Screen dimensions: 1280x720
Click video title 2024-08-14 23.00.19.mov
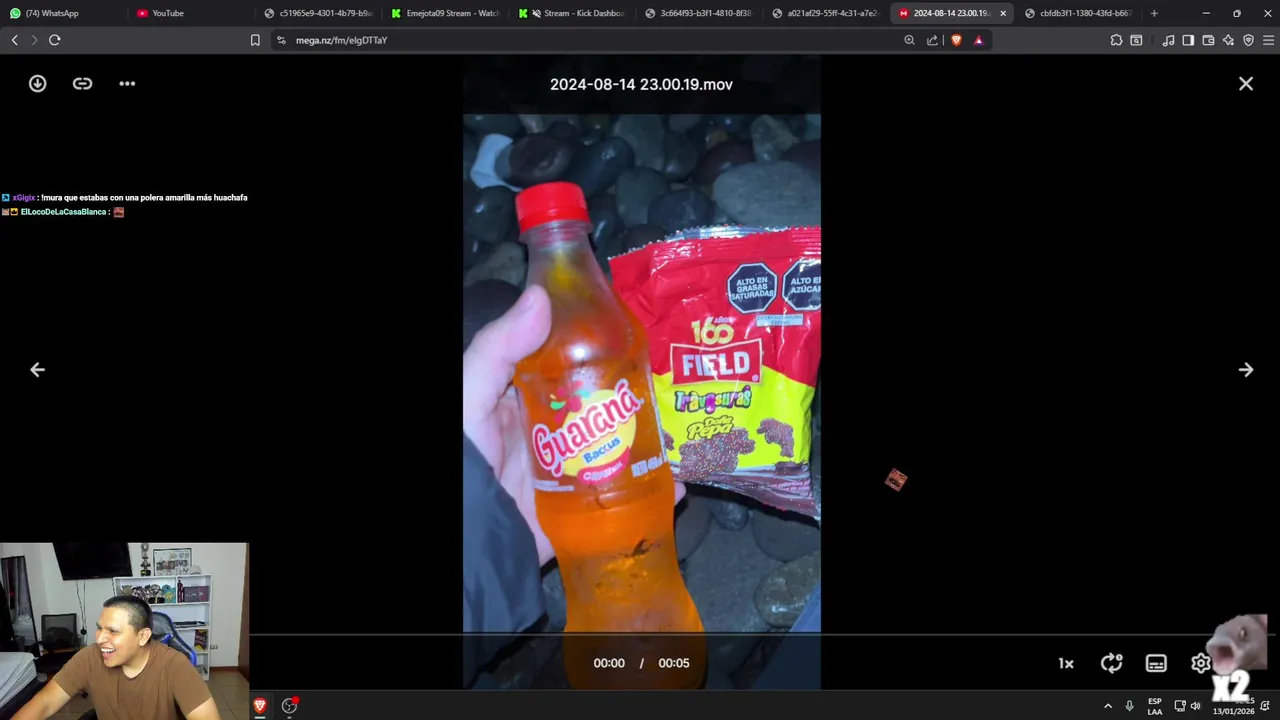[x=641, y=84]
